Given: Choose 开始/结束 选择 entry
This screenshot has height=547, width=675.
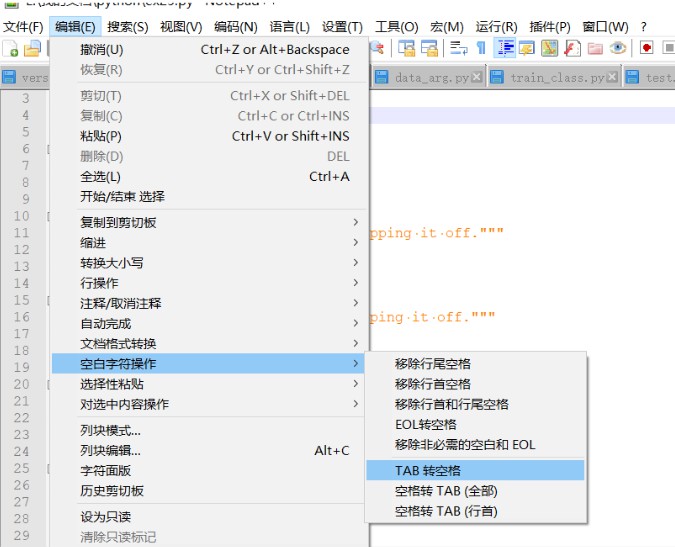Looking at the screenshot, I should [x=210, y=197].
